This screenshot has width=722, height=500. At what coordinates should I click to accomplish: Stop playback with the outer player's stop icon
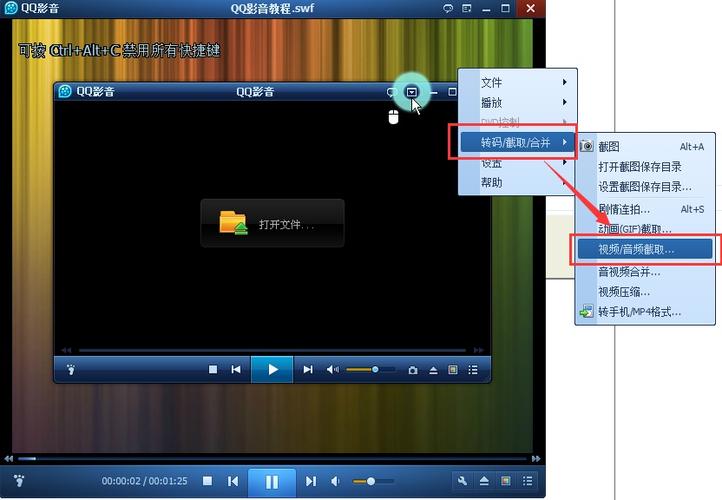coord(208,481)
